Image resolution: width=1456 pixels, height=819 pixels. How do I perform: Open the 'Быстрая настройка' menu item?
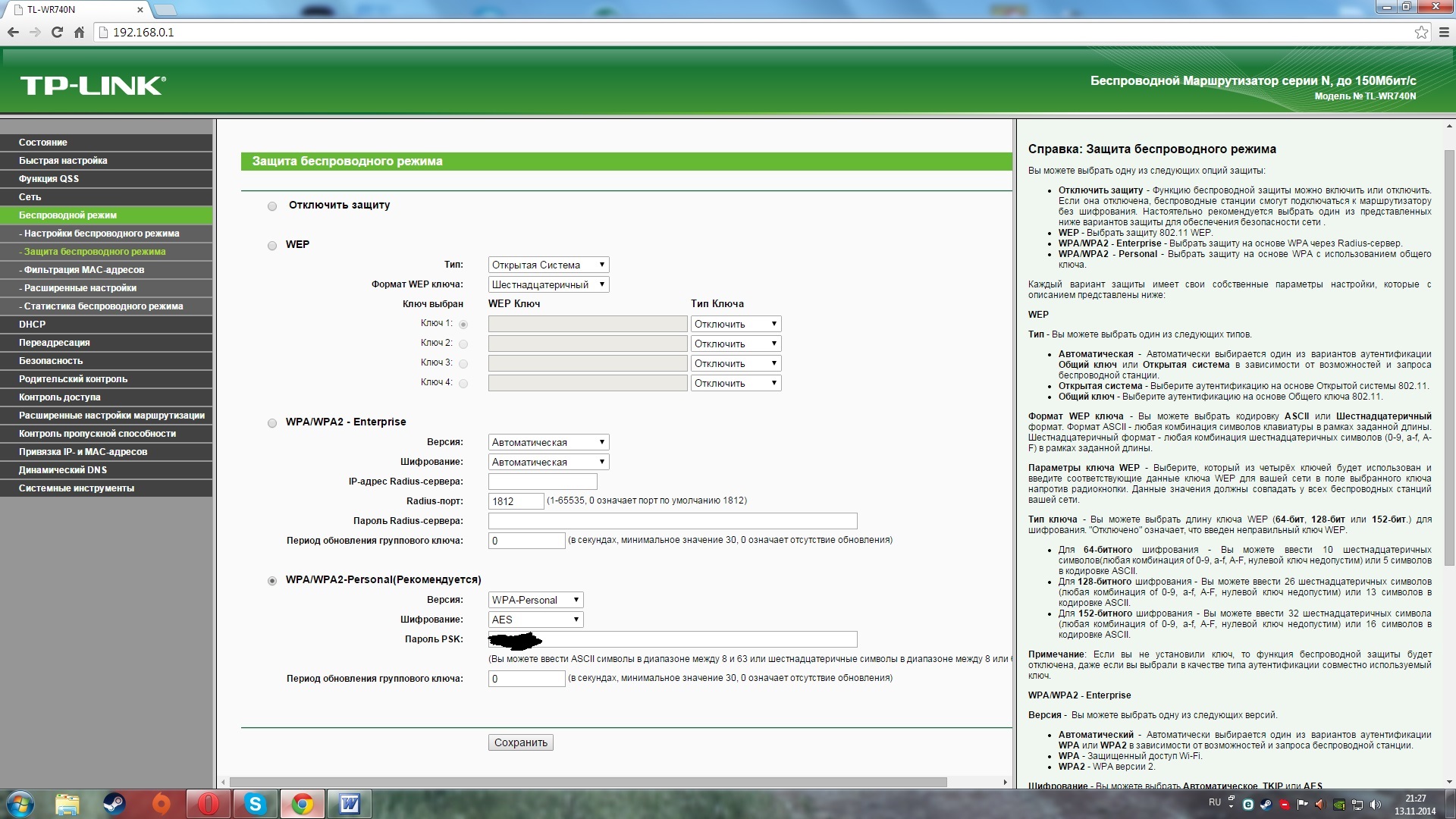click(x=106, y=161)
